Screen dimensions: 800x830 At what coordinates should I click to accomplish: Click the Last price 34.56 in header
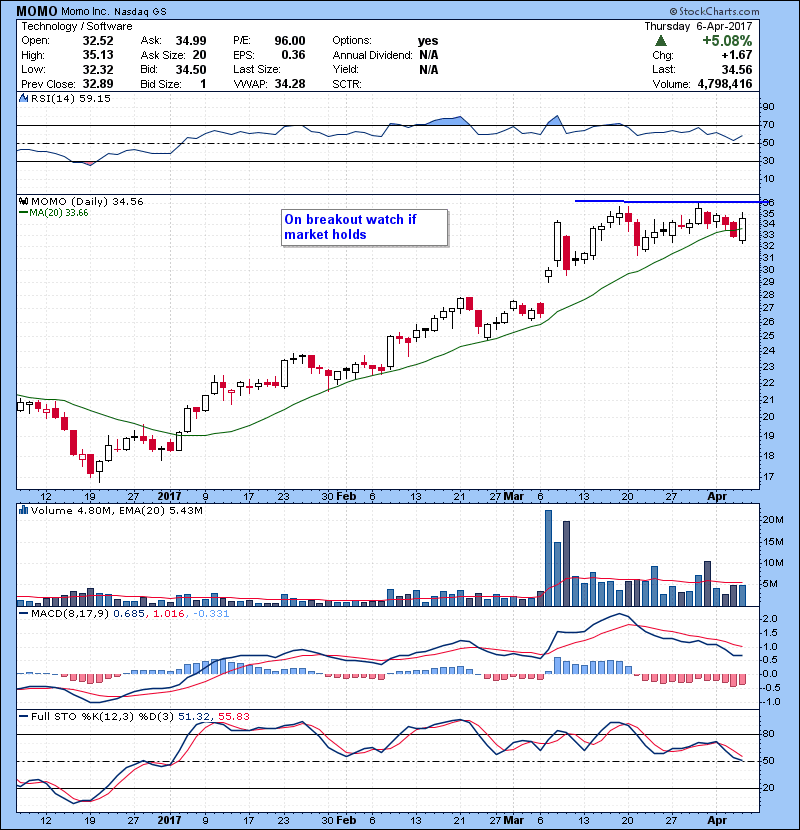coord(737,69)
